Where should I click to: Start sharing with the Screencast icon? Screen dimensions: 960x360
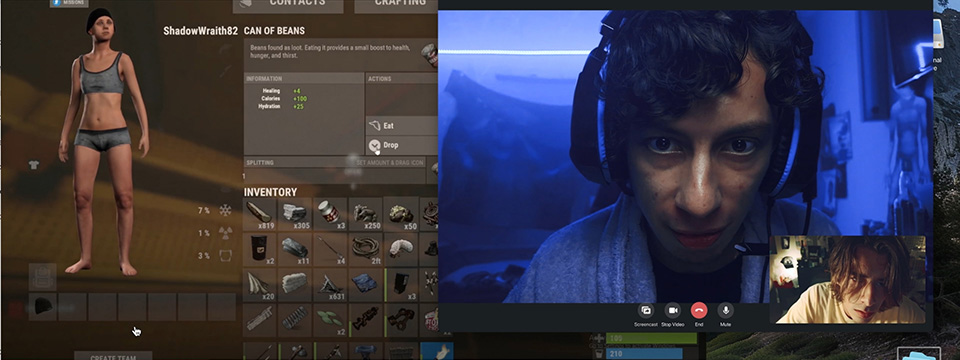645,310
